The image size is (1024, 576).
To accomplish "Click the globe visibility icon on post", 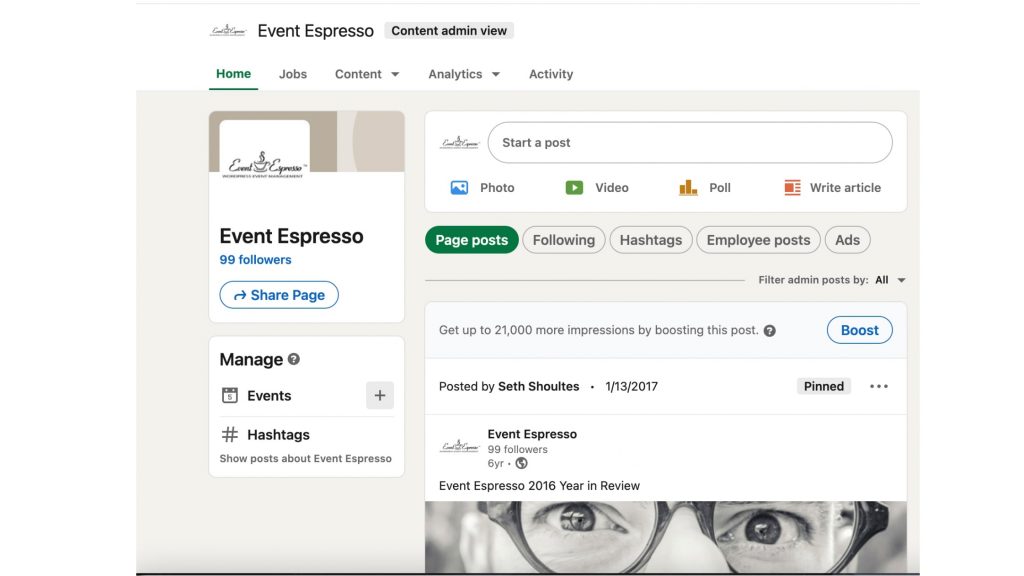I will coord(521,463).
